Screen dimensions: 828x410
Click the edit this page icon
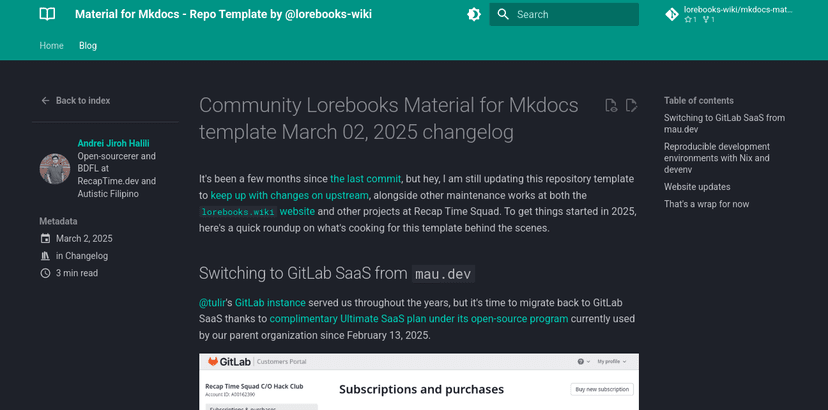pos(631,105)
